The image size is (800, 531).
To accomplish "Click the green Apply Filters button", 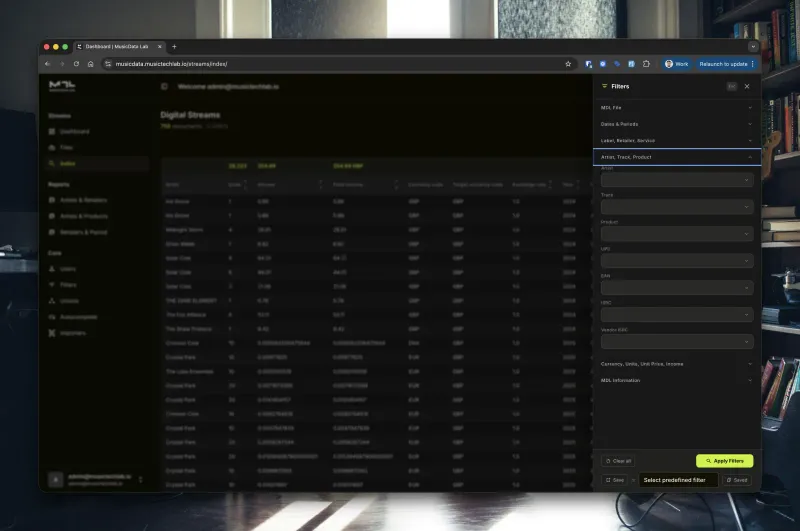I will point(724,461).
